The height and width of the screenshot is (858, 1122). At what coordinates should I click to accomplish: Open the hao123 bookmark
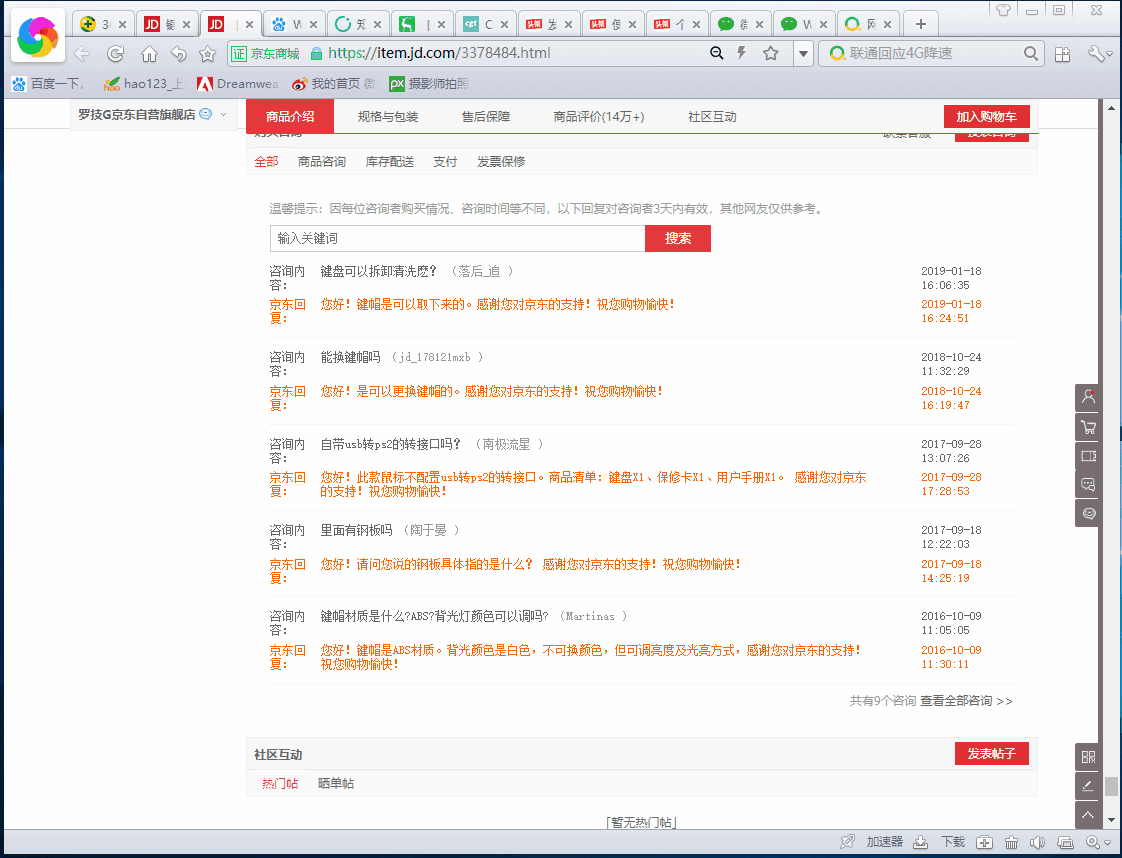pos(142,84)
